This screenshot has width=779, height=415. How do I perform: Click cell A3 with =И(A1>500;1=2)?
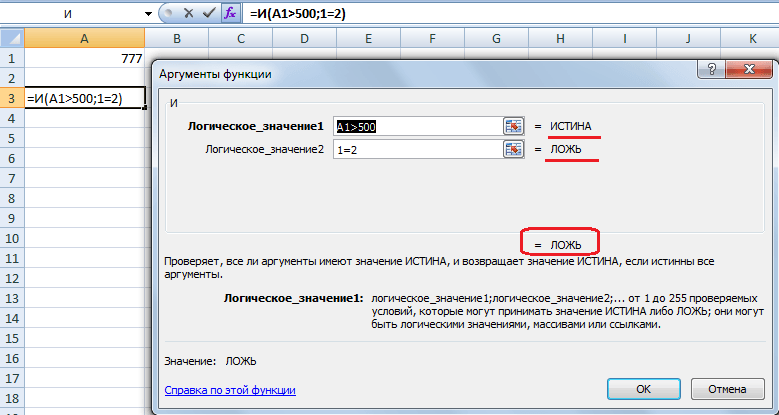pos(84,98)
